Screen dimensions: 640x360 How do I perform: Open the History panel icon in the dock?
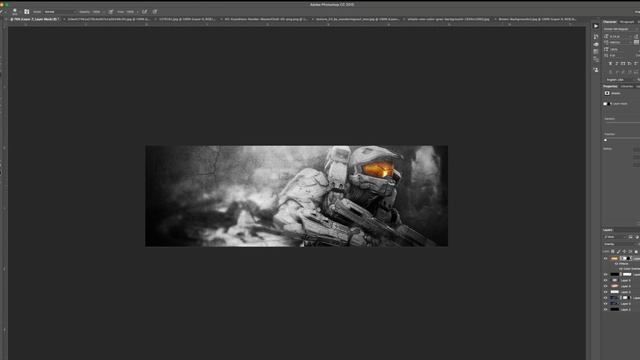(596, 37)
